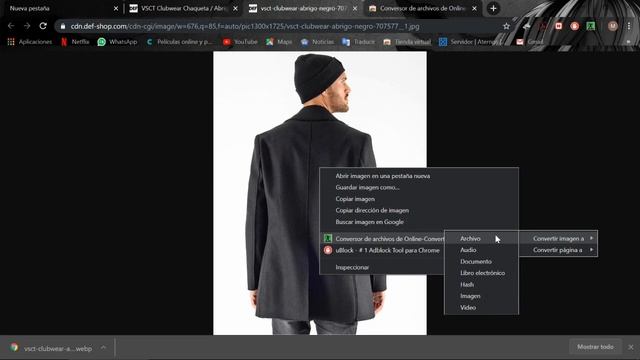The height and width of the screenshot is (360, 640).
Task: Click Mostrar todo downloads button
Action: click(595, 347)
